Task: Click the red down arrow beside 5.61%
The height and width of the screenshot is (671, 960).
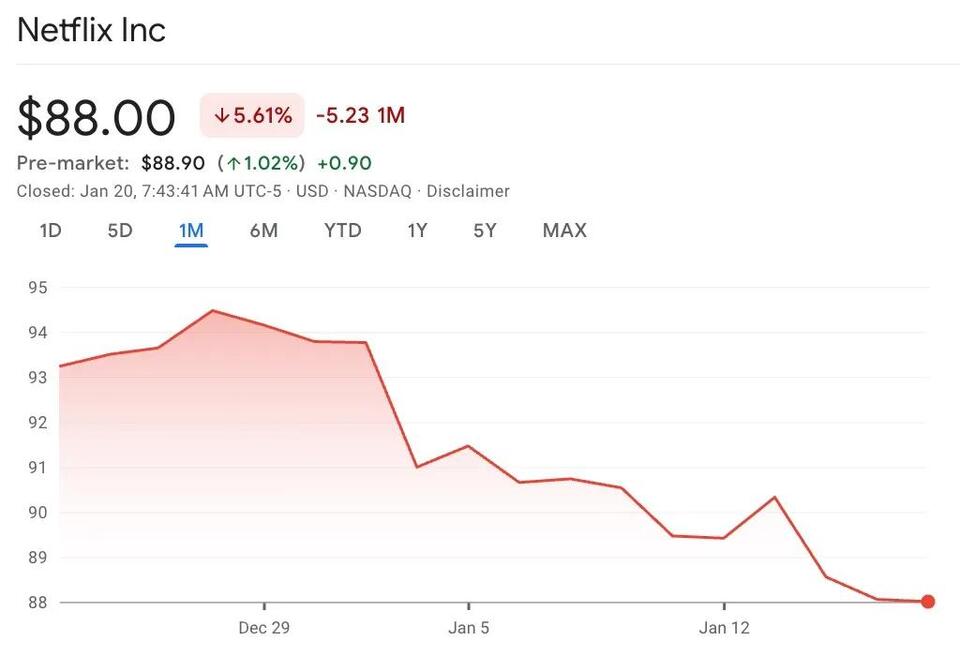Action: tap(220, 116)
